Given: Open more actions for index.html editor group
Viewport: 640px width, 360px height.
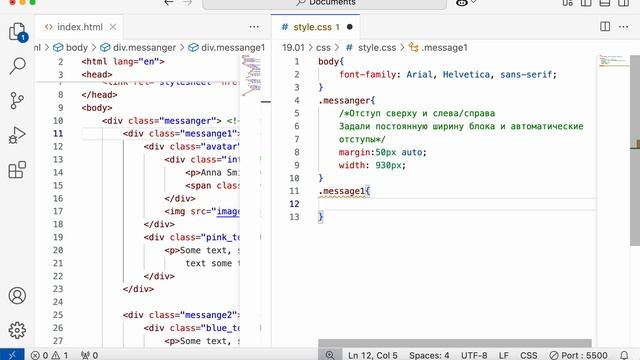Looking at the screenshot, I should [x=254, y=27].
